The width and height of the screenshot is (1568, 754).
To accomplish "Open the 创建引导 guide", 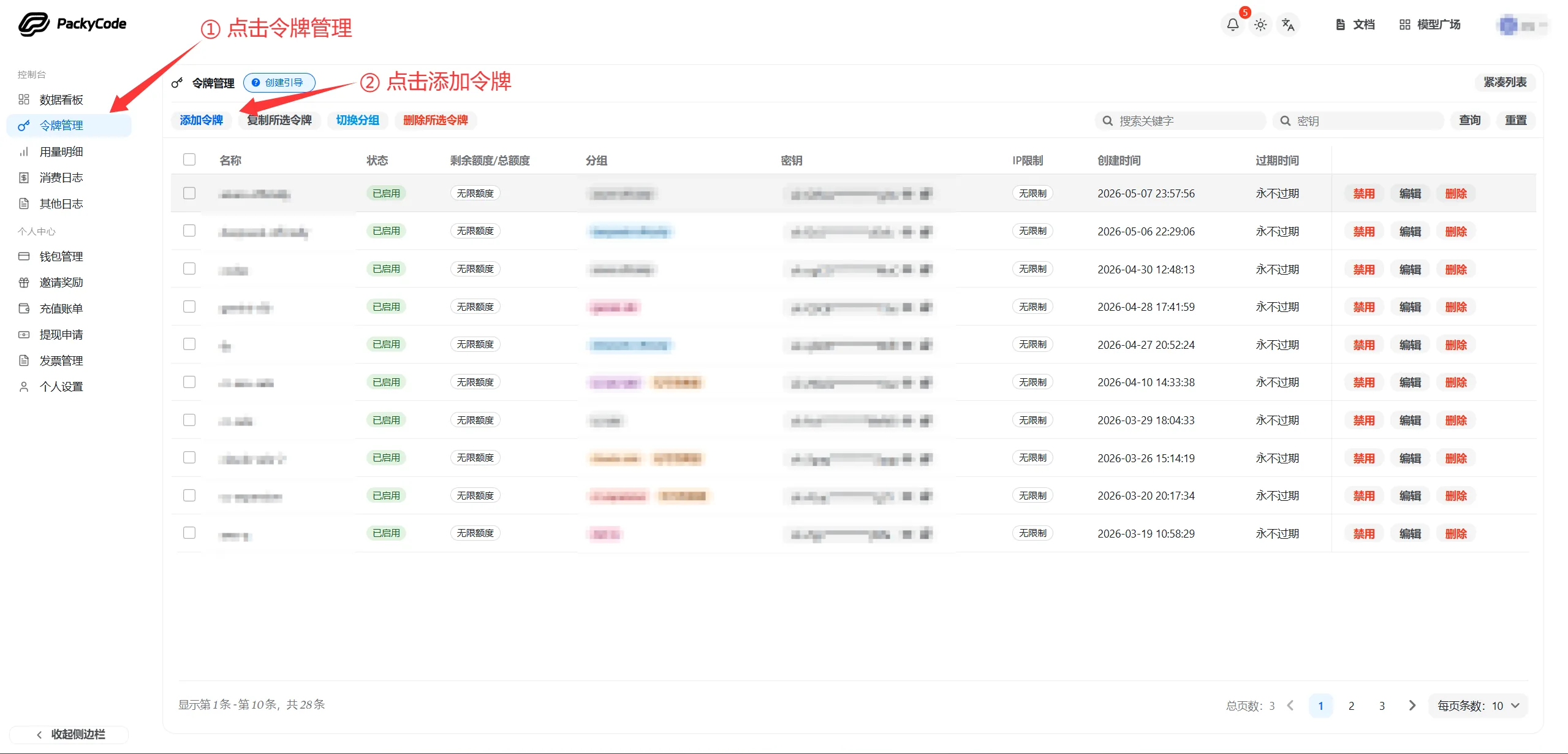I will (x=279, y=82).
